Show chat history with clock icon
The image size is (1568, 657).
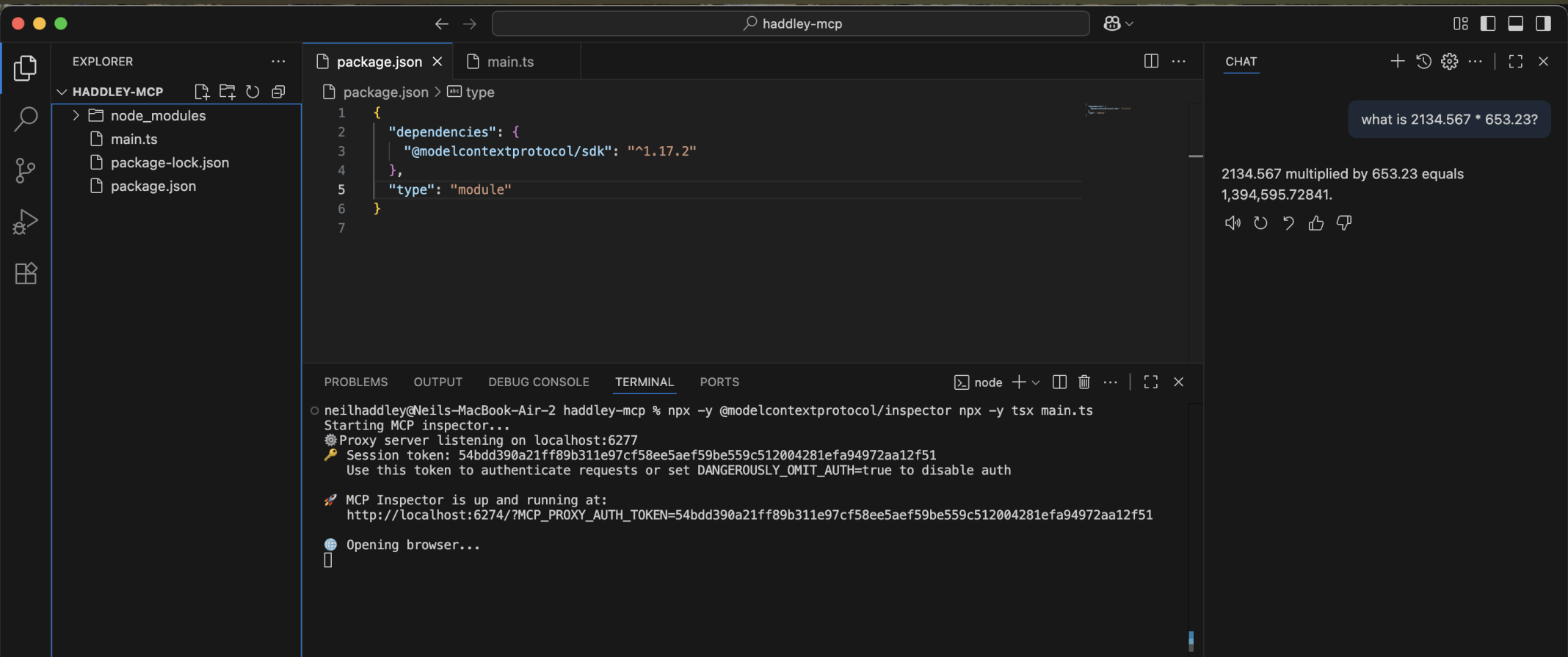click(1423, 62)
